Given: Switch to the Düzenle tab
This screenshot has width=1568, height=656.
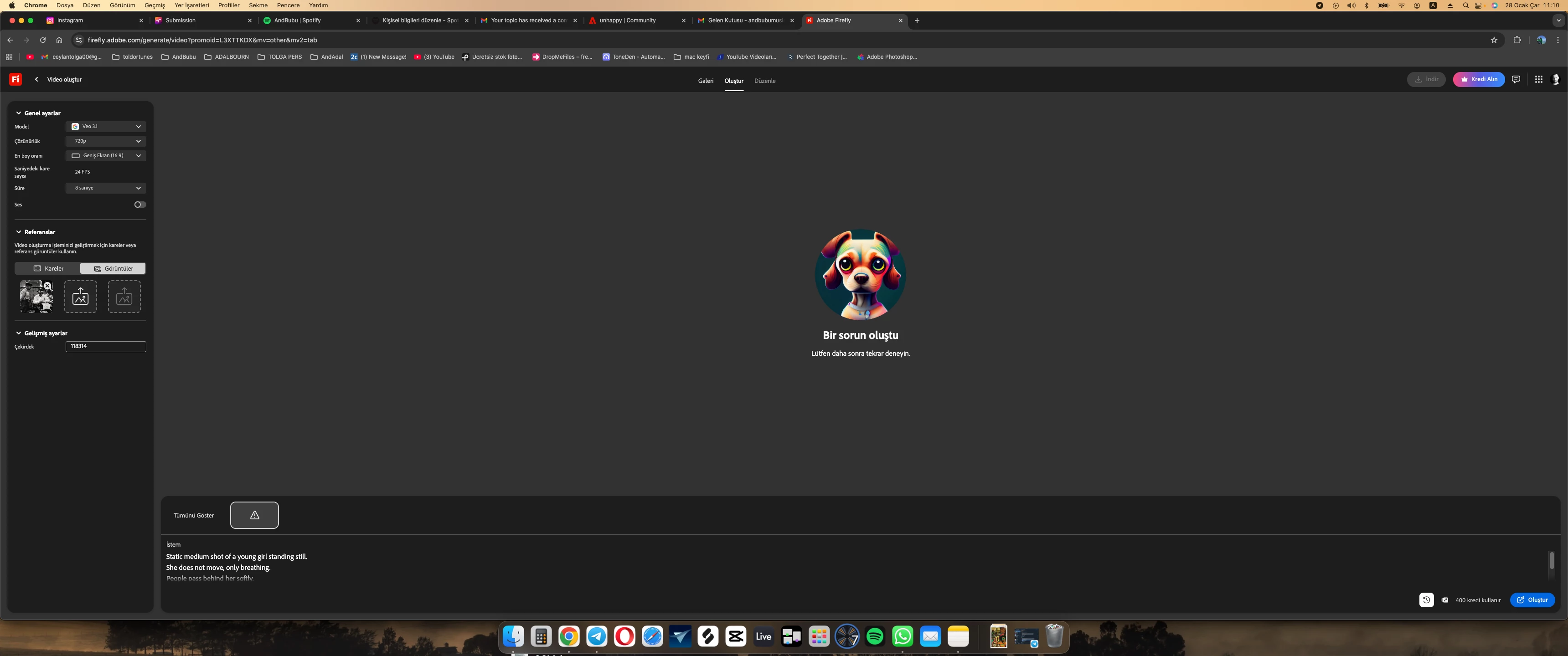Looking at the screenshot, I should [764, 81].
